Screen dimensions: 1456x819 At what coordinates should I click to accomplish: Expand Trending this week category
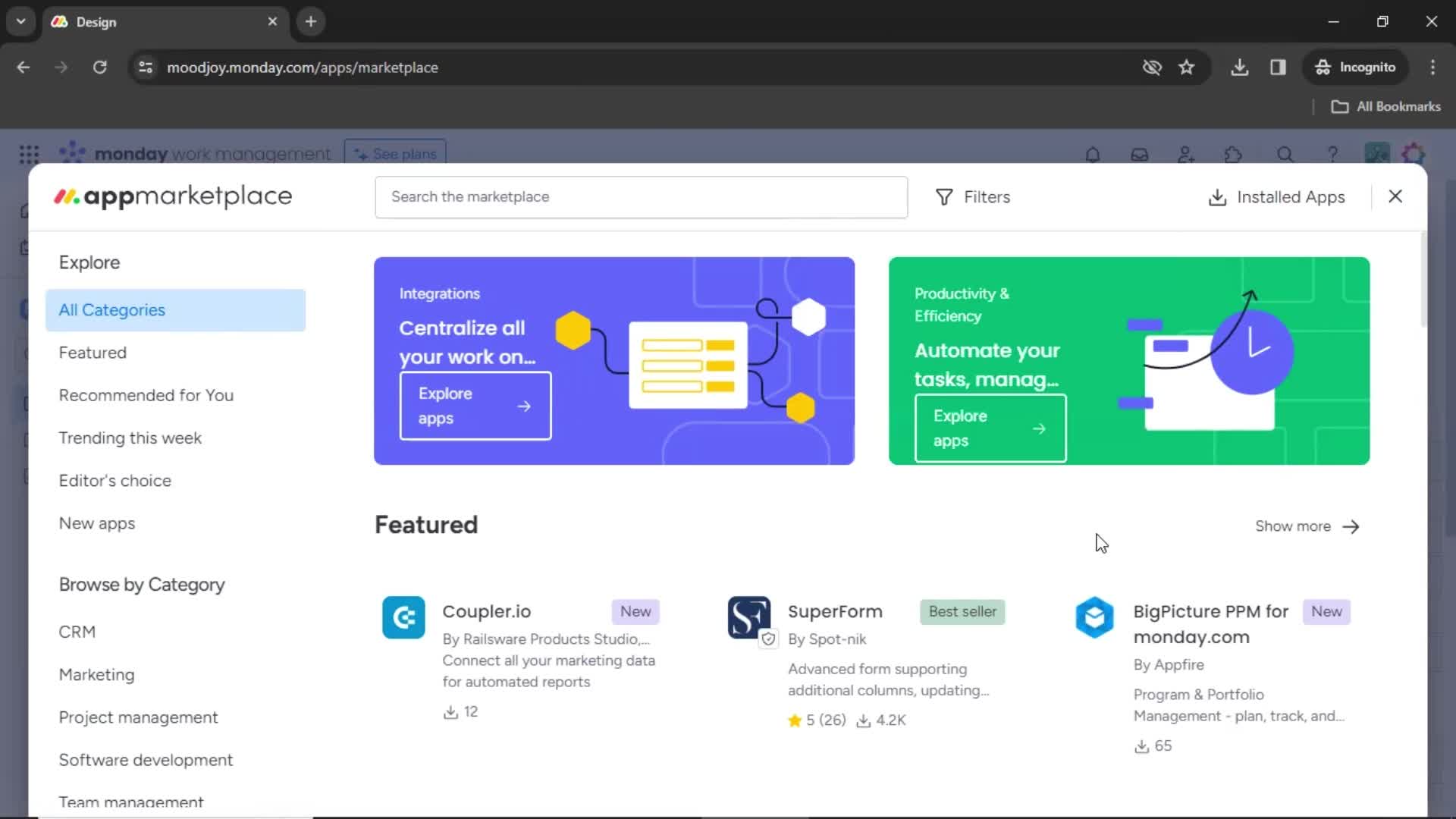tap(131, 437)
